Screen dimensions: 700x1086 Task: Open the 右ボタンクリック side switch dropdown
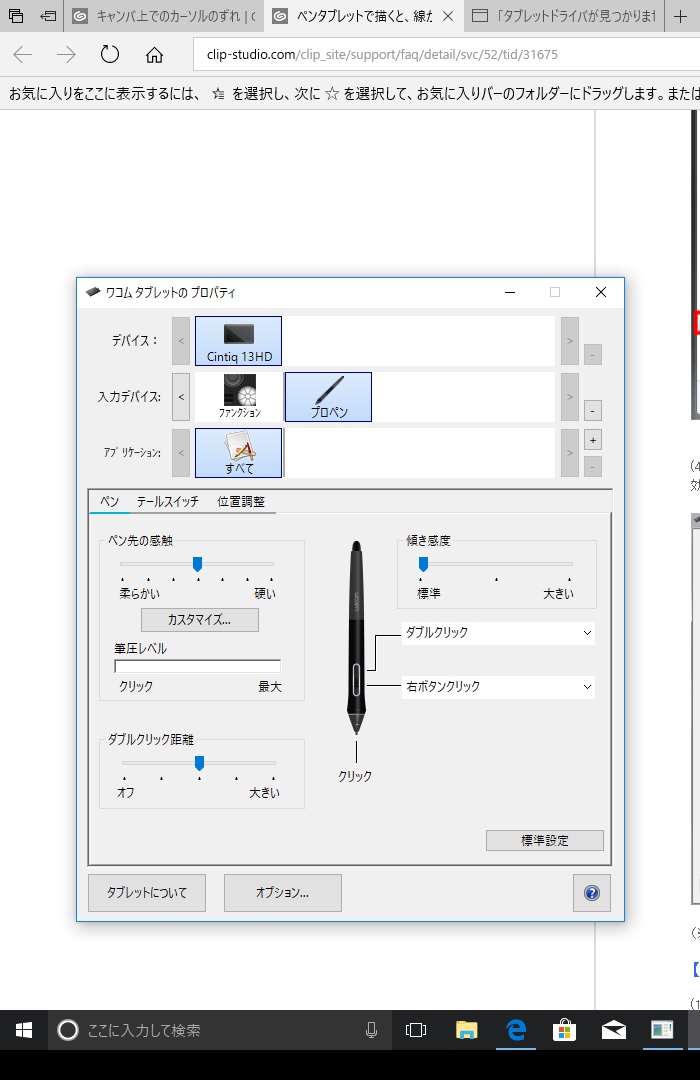(x=498, y=686)
